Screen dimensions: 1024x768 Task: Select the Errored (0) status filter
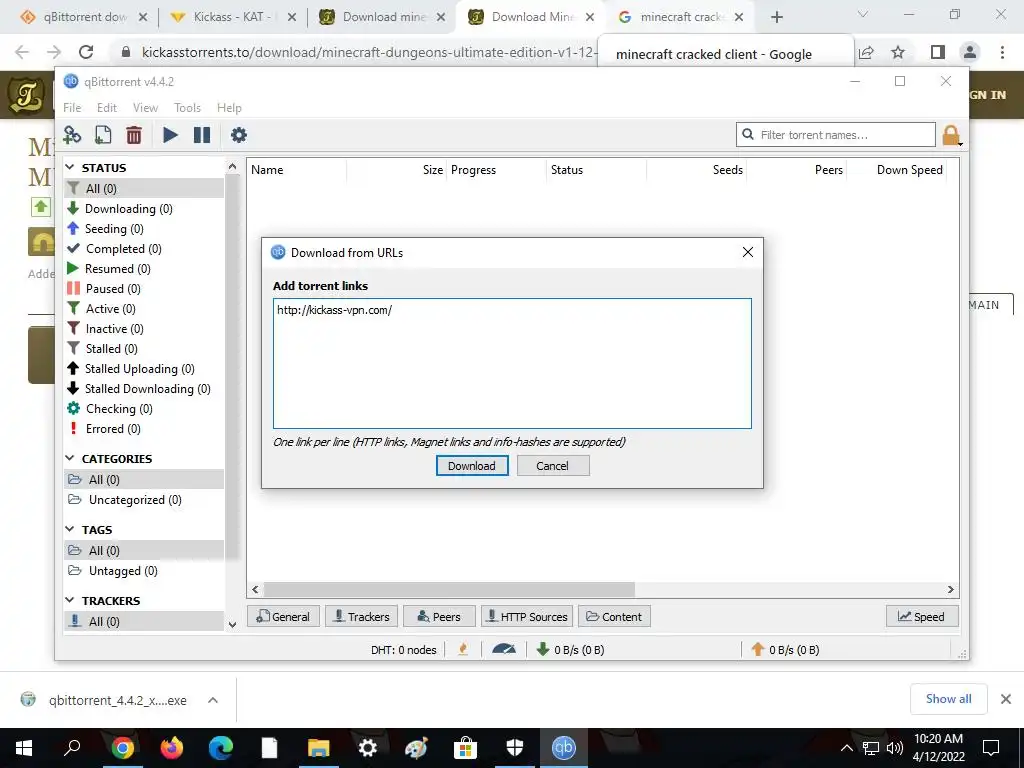[113, 429]
